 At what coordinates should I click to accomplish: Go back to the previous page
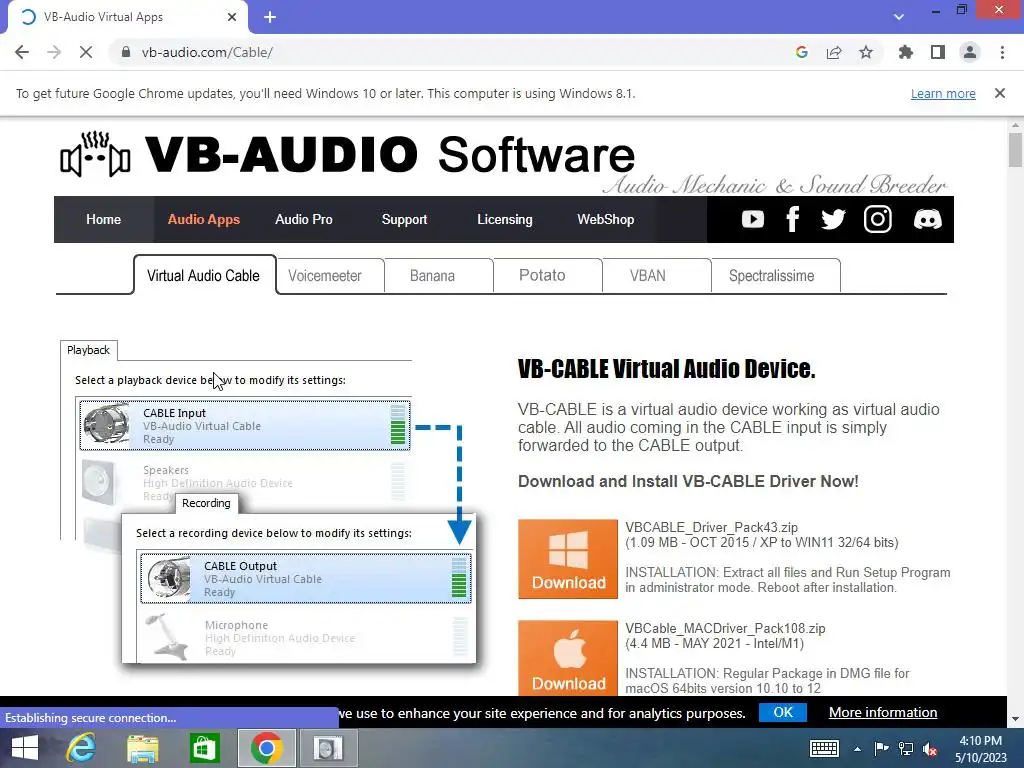(22, 52)
